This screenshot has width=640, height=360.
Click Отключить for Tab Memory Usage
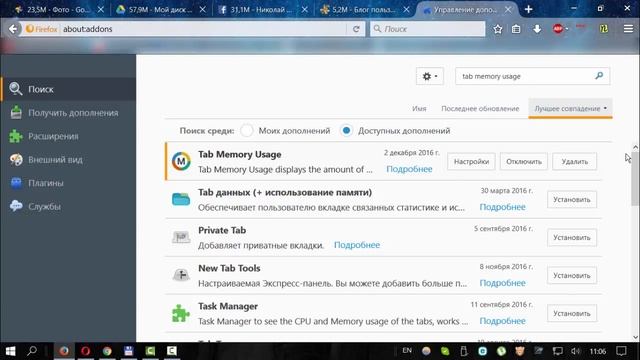point(524,162)
